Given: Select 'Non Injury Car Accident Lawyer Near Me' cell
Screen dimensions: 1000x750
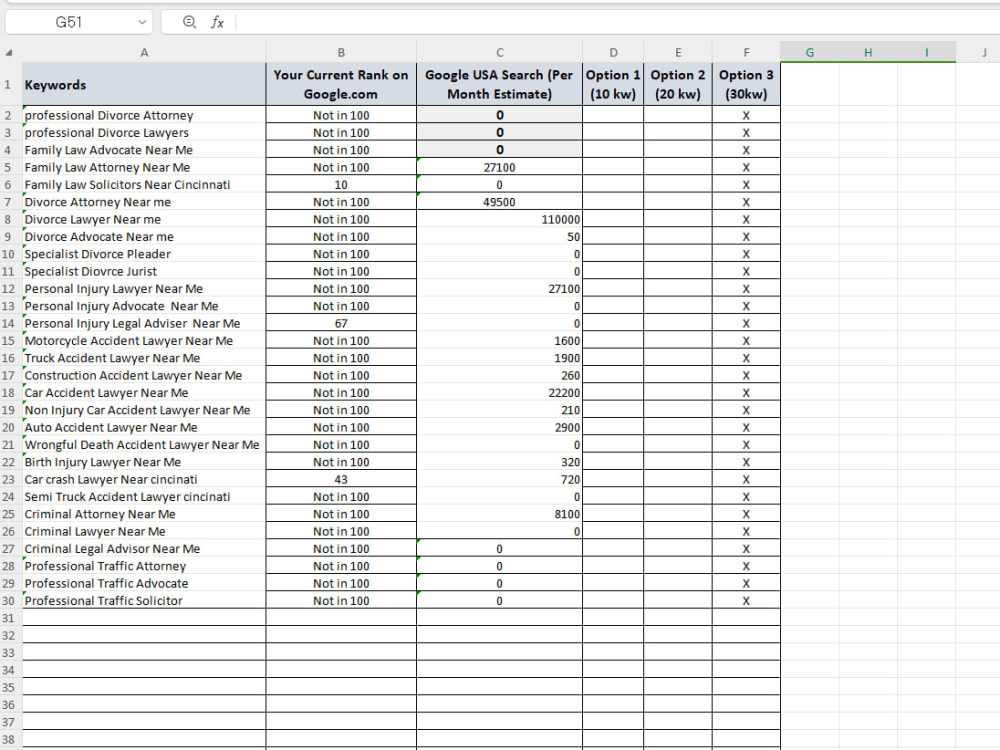Looking at the screenshot, I should pos(144,410).
